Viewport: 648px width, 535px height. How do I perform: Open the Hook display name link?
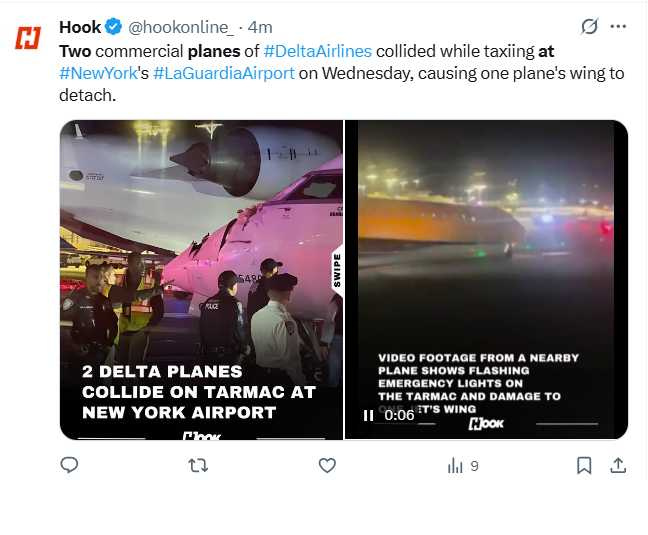80,27
